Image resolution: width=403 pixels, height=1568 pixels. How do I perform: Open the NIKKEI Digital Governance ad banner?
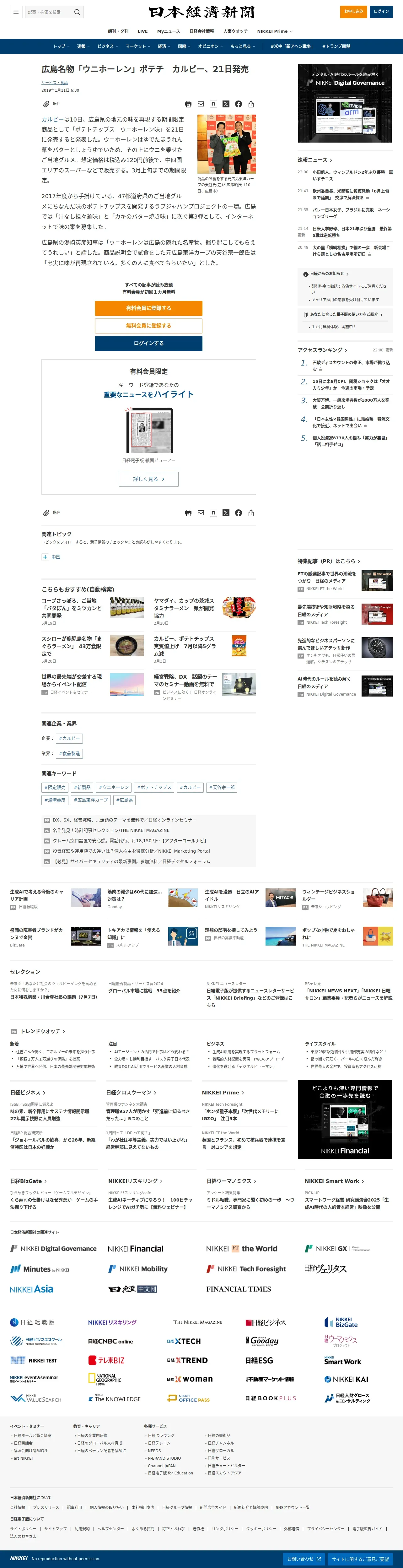point(345,103)
